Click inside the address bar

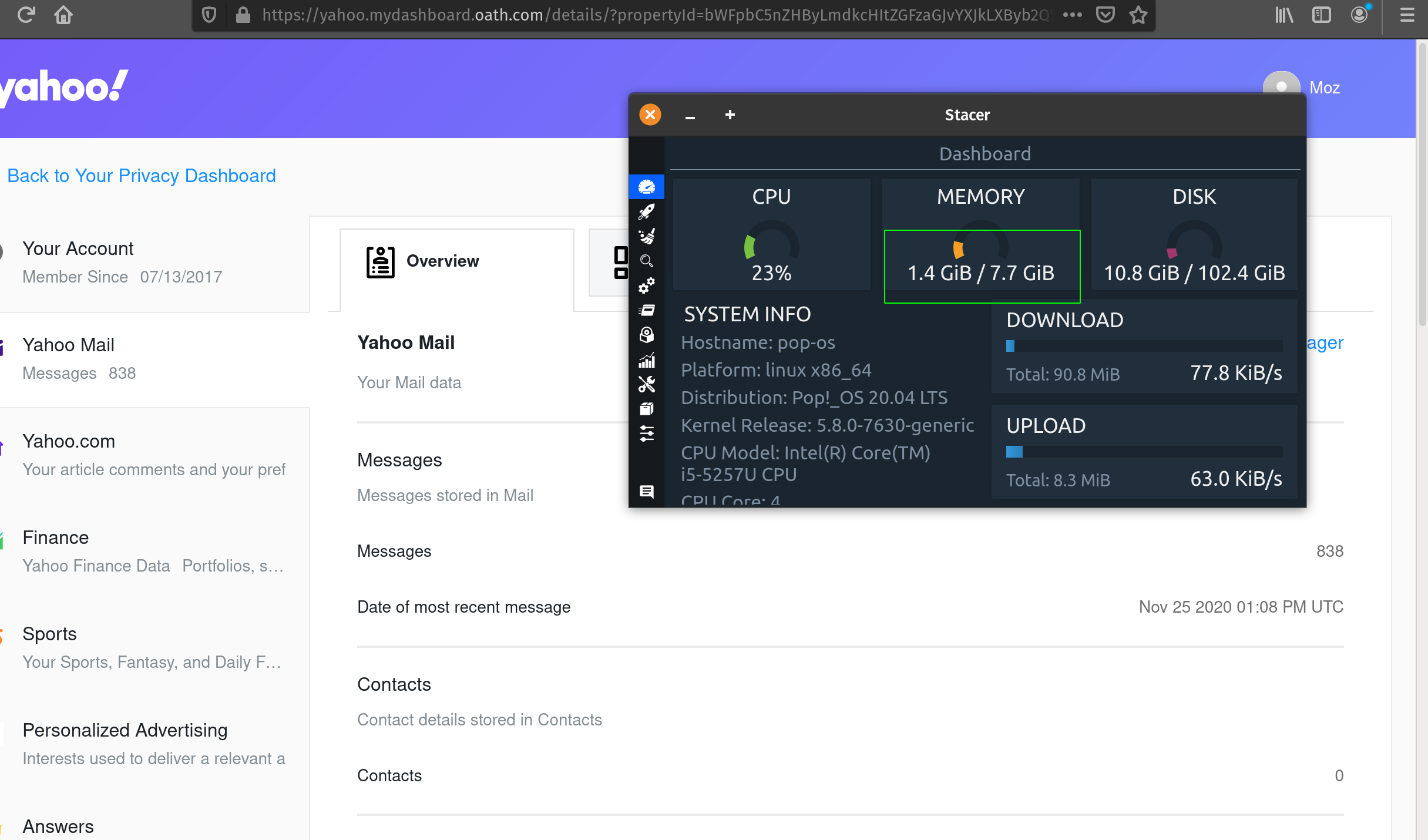[x=646, y=15]
